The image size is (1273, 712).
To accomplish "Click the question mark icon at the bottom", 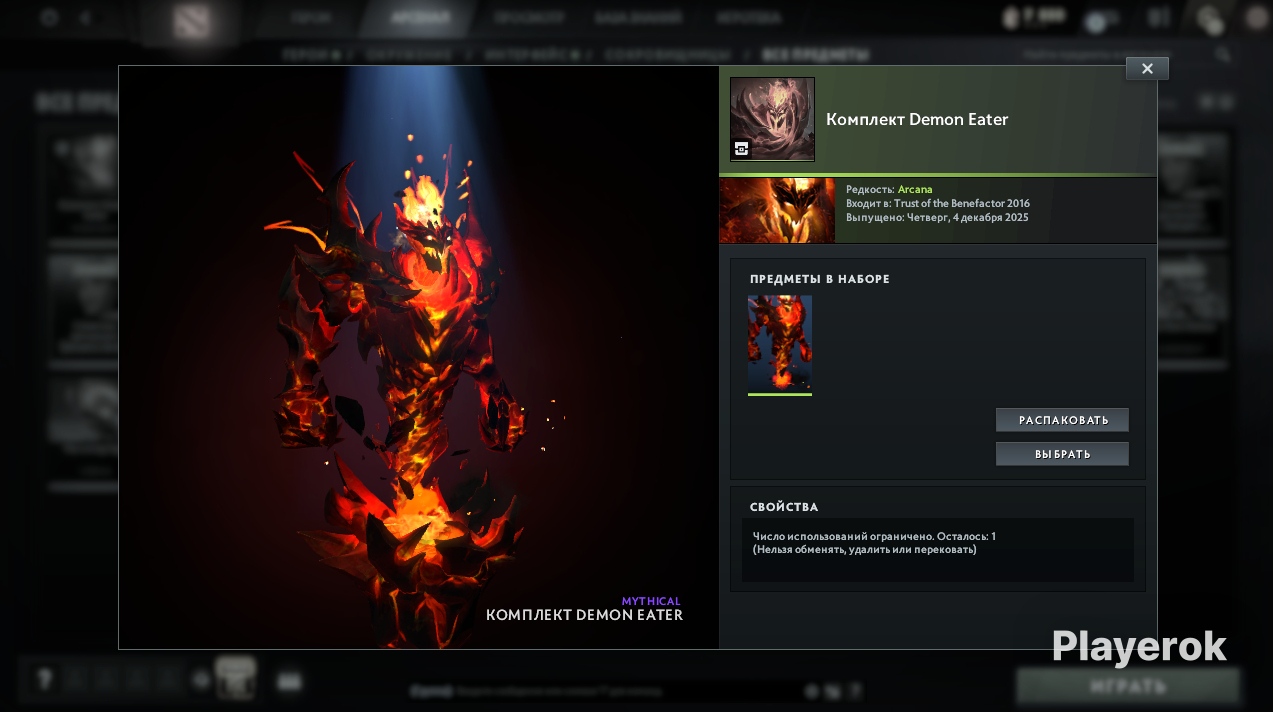I will tap(44, 680).
